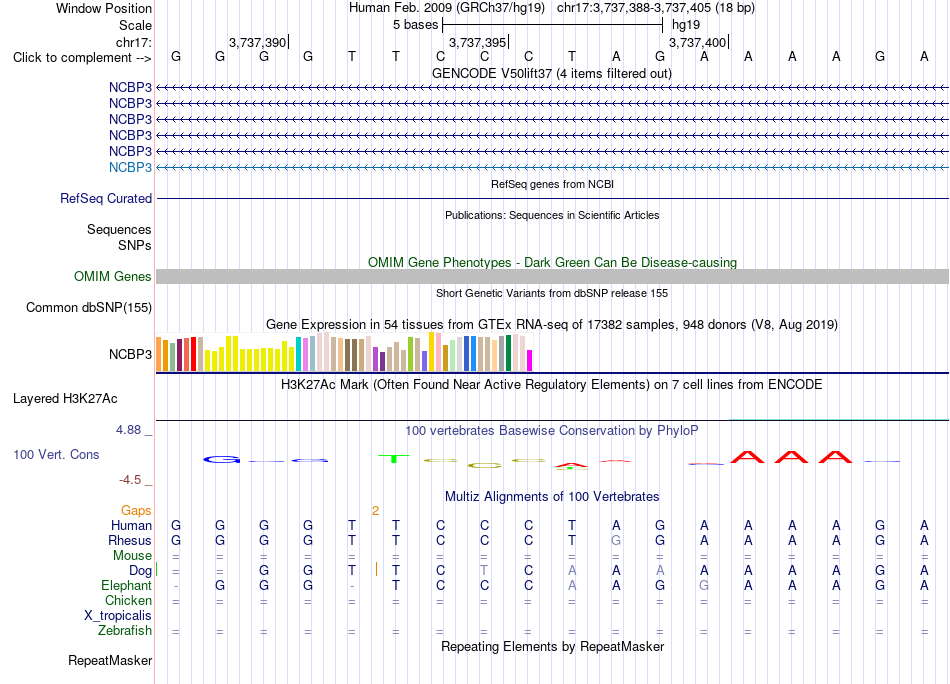This screenshot has height=684, width=950.
Task: Open the OMIM Gene Phenotypes track title
Action: coord(552,262)
